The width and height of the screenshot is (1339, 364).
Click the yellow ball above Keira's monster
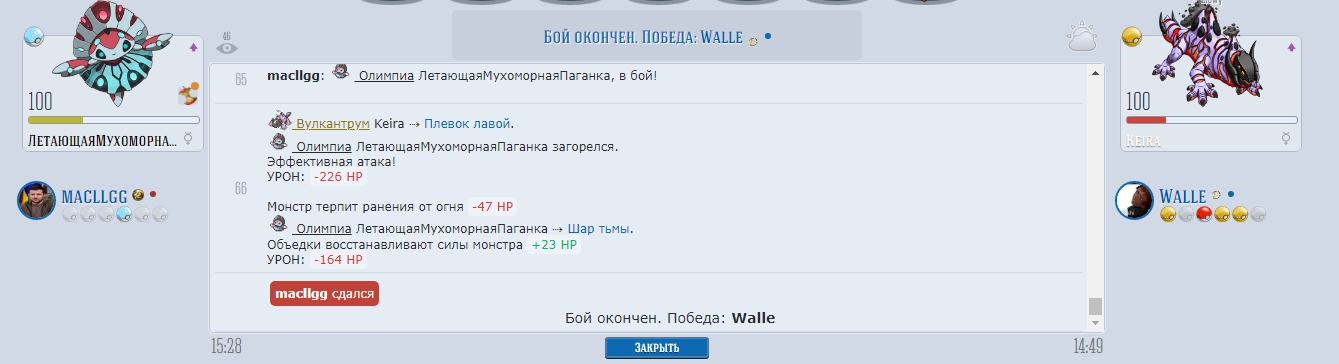click(x=1131, y=37)
